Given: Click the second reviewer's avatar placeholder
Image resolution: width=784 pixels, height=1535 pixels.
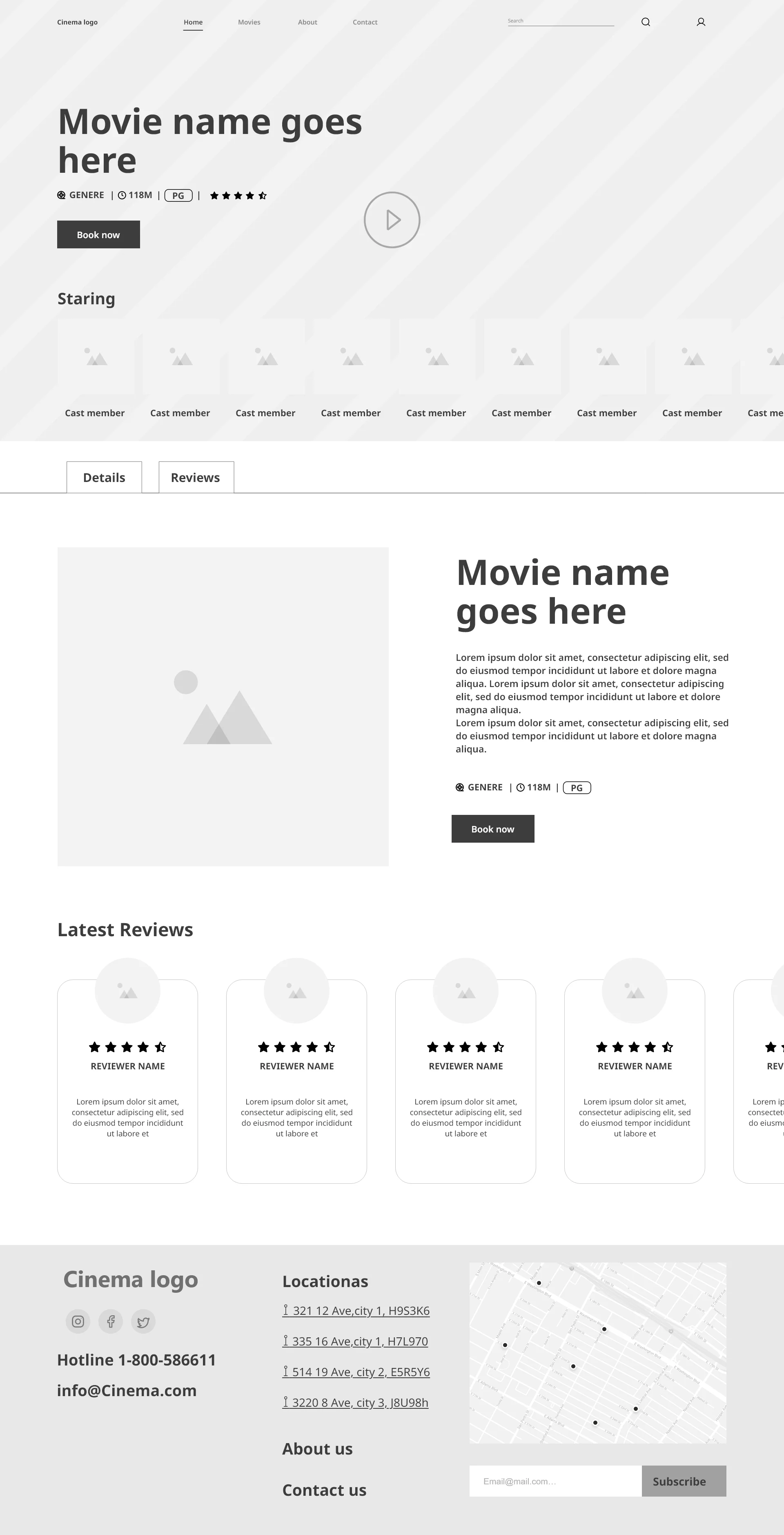Looking at the screenshot, I should click(297, 991).
